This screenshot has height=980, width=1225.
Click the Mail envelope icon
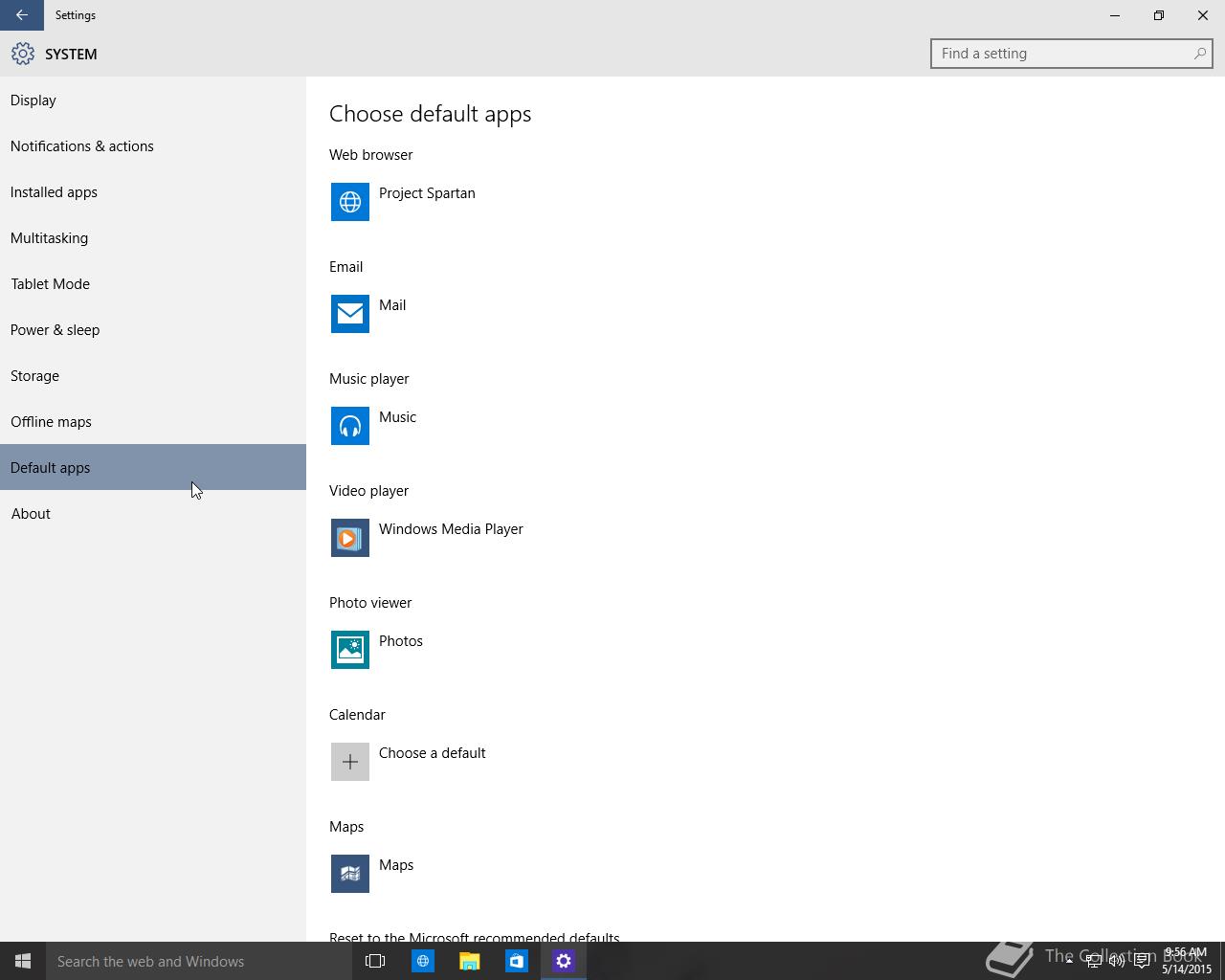click(350, 314)
